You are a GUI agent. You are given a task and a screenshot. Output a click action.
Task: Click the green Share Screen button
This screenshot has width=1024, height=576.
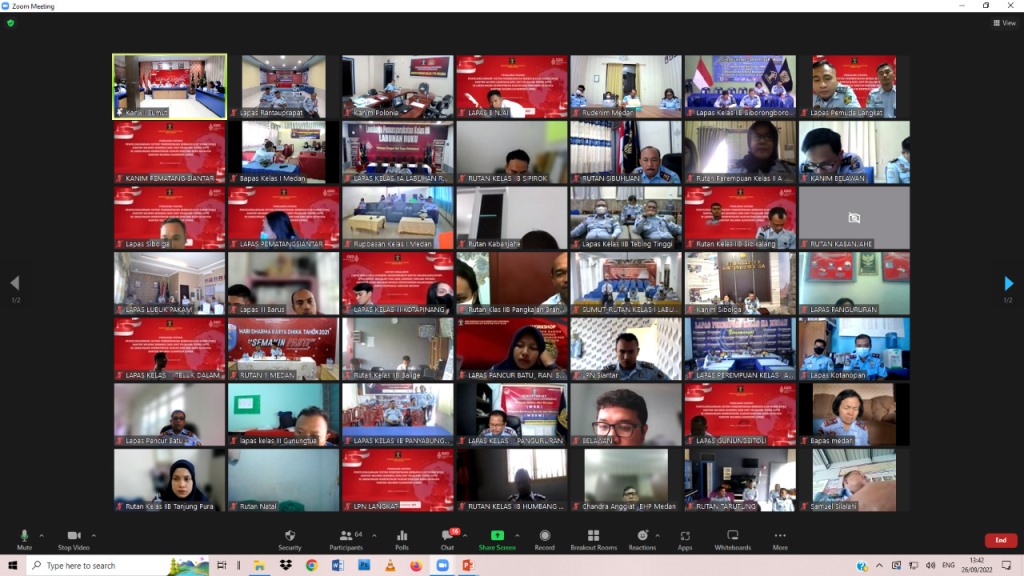pyautogui.click(x=497, y=538)
